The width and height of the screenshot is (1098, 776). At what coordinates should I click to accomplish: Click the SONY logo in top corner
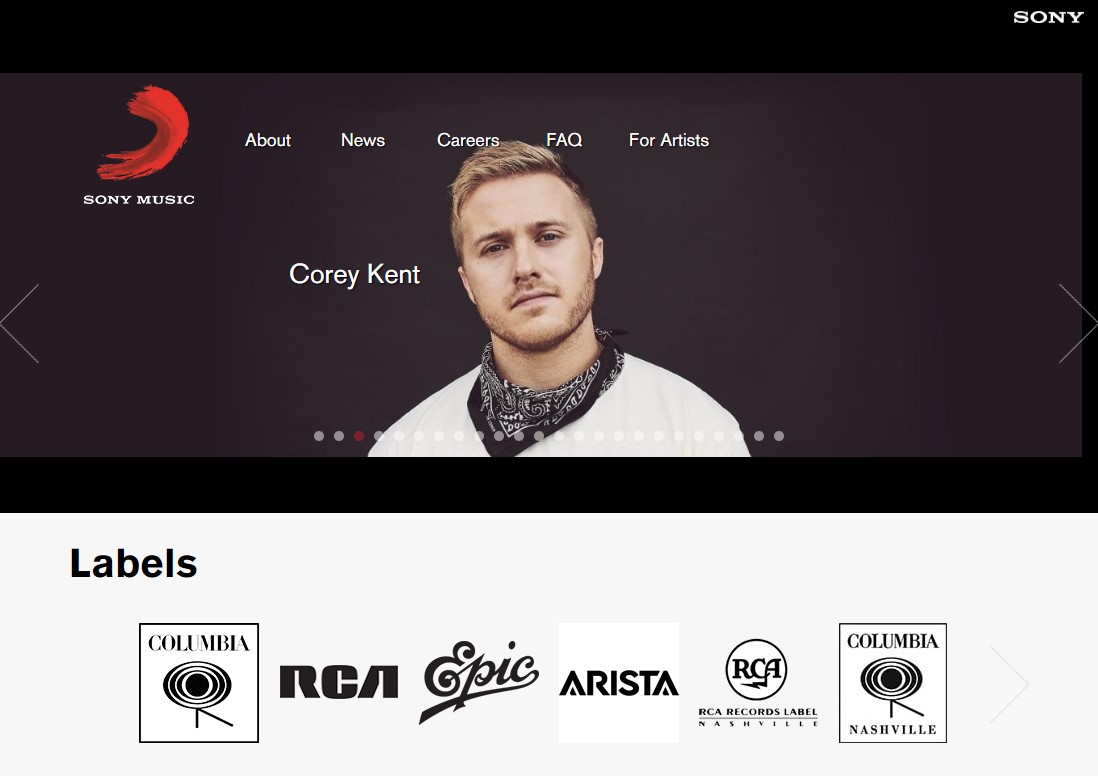[1048, 18]
